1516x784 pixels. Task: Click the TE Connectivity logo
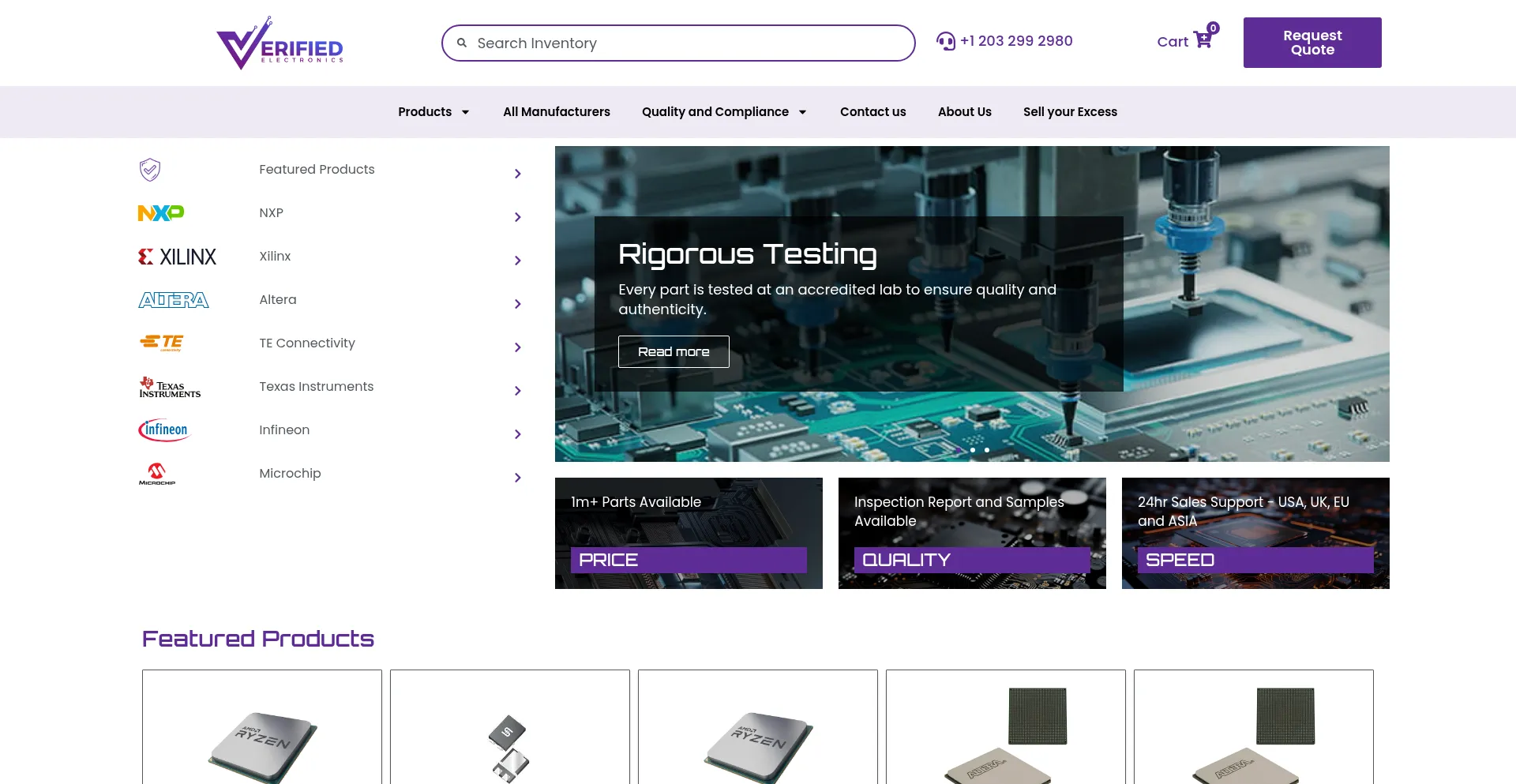(162, 343)
